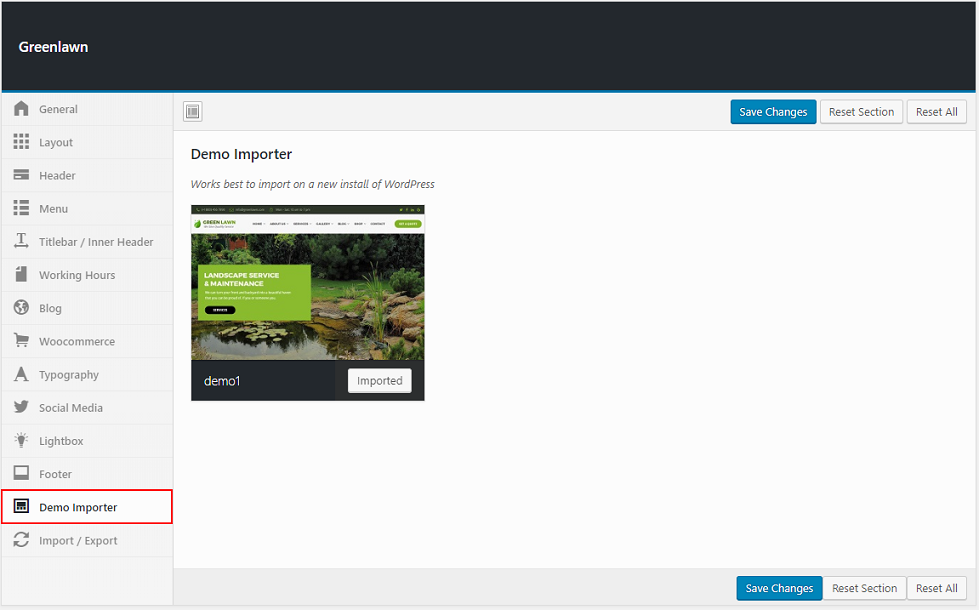Click the Header section icon
The image size is (979, 610).
pyautogui.click(x=21, y=175)
